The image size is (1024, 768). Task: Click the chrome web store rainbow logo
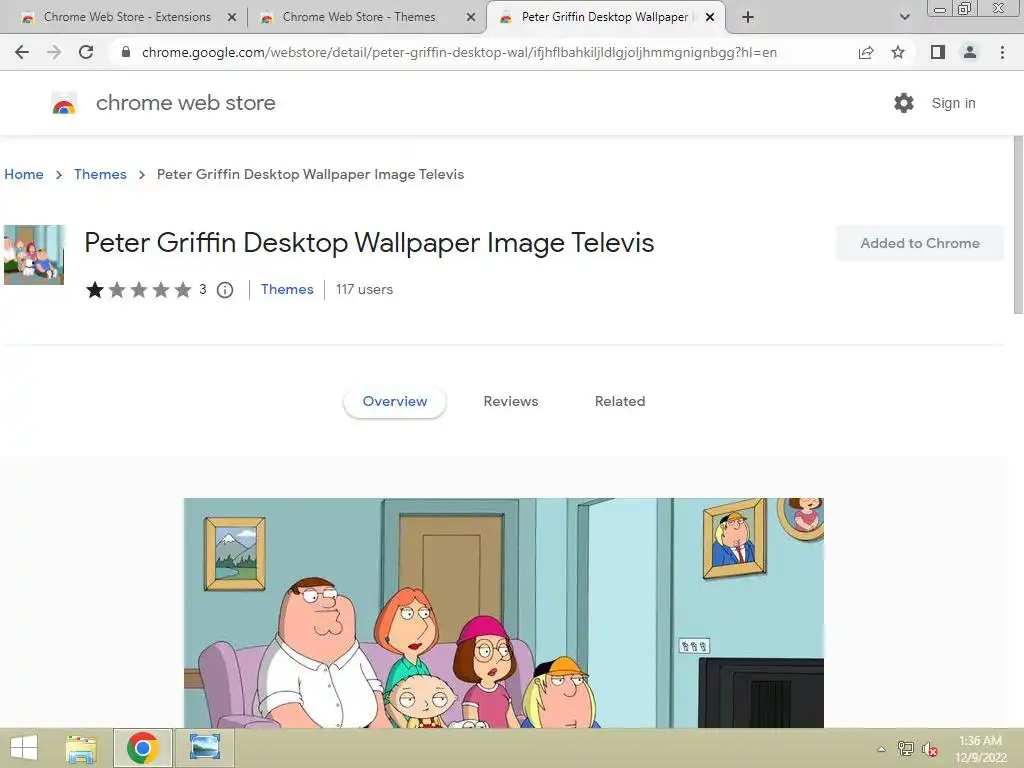[64, 103]
